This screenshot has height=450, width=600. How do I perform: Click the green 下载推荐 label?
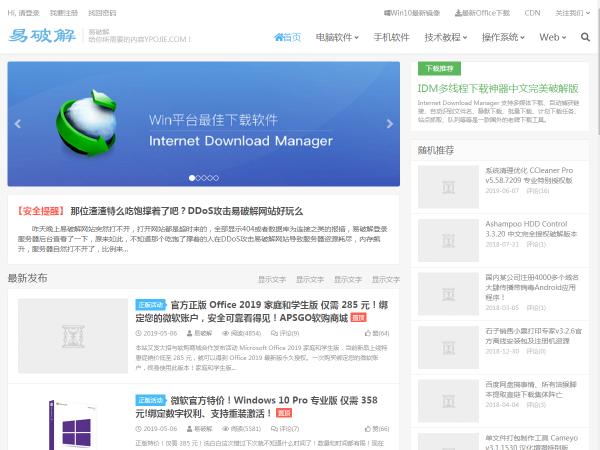tap(439, 68)
